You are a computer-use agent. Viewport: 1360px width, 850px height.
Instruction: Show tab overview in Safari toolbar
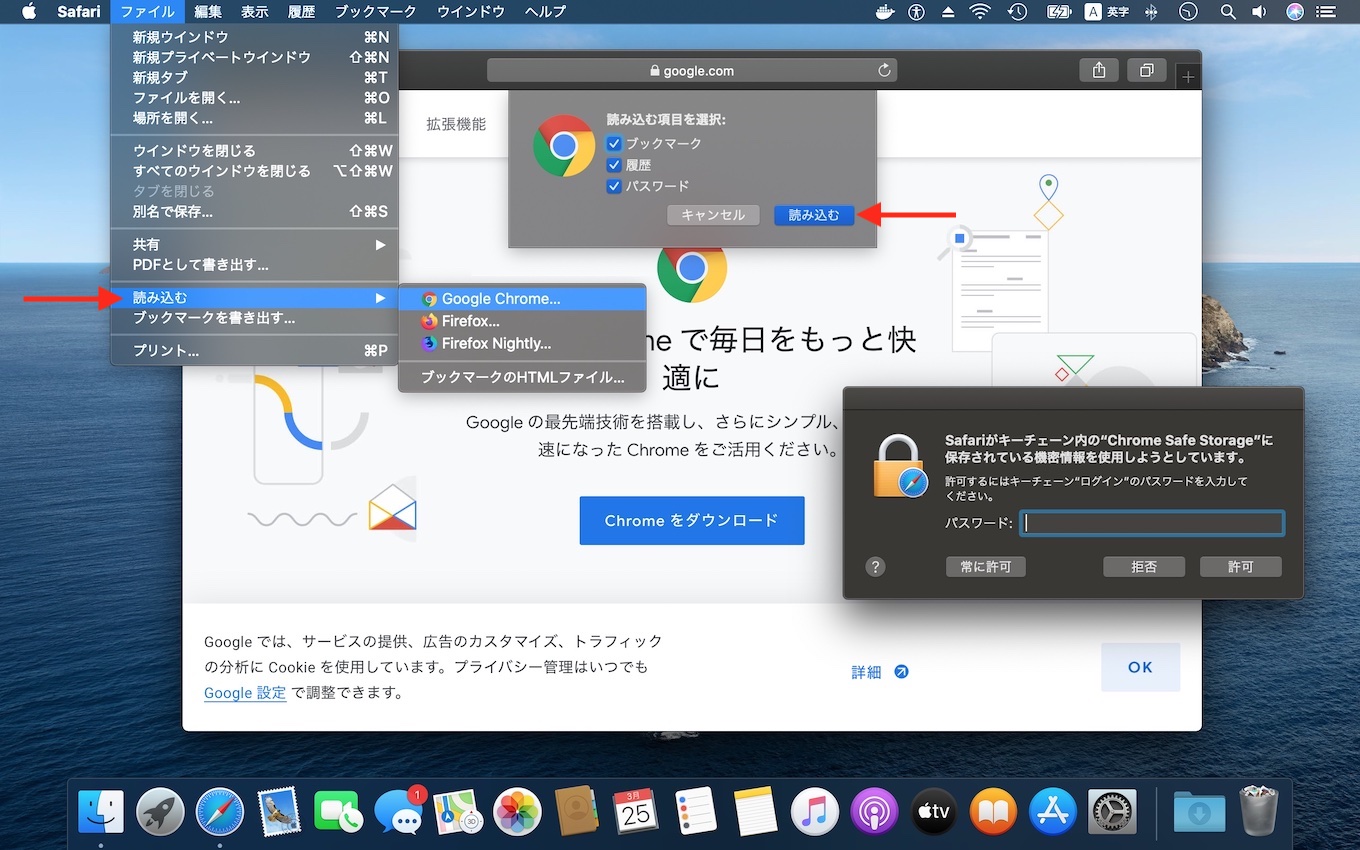(x=1147, y=70)
